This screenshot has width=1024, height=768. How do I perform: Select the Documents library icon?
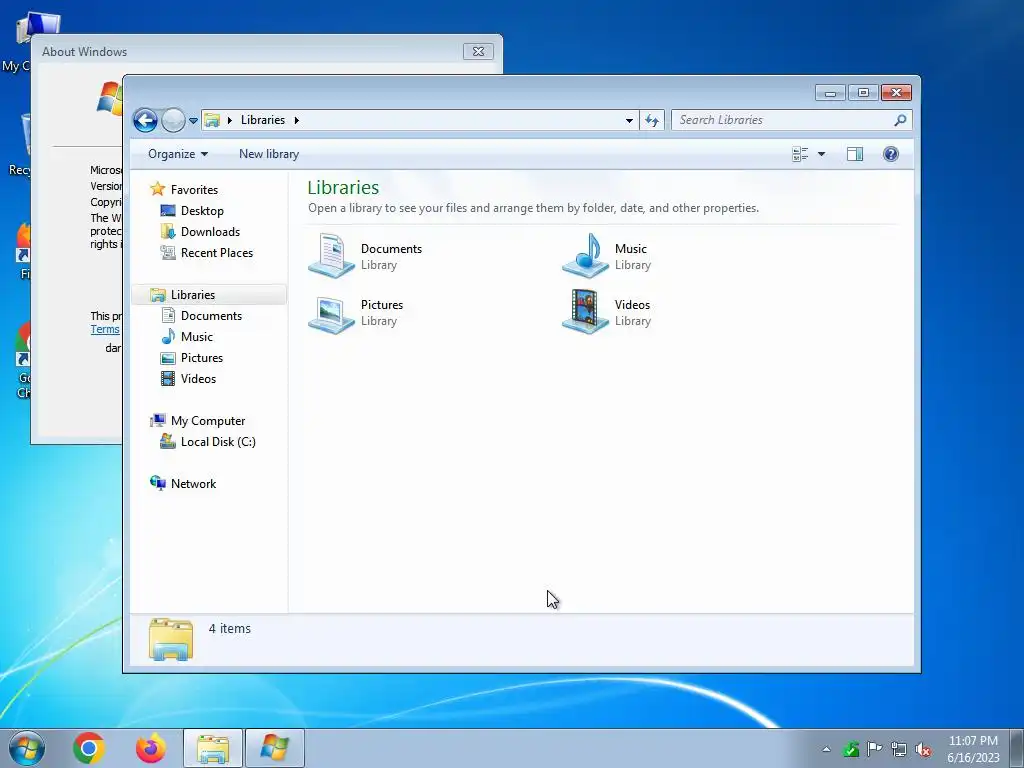(x=332, y=256)
